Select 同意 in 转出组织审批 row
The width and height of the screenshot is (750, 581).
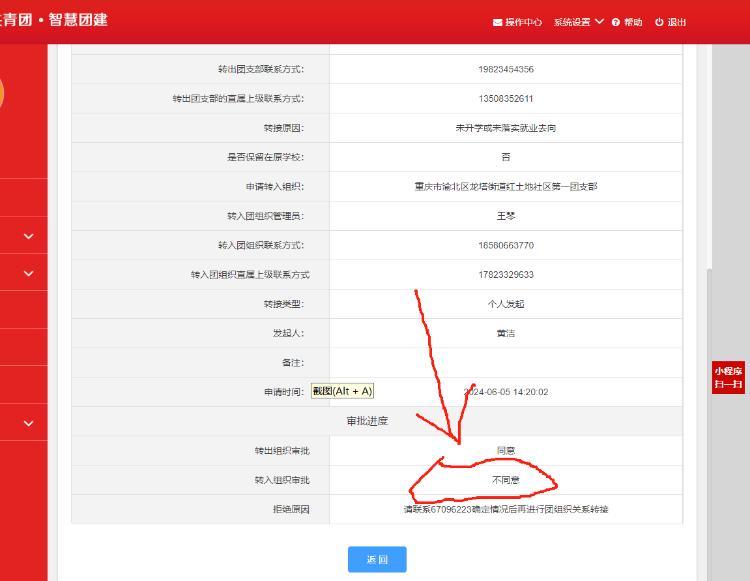(506, 450)
